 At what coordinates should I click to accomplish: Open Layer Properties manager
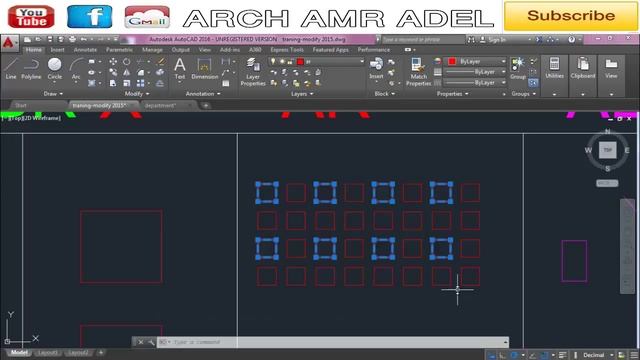253,71
